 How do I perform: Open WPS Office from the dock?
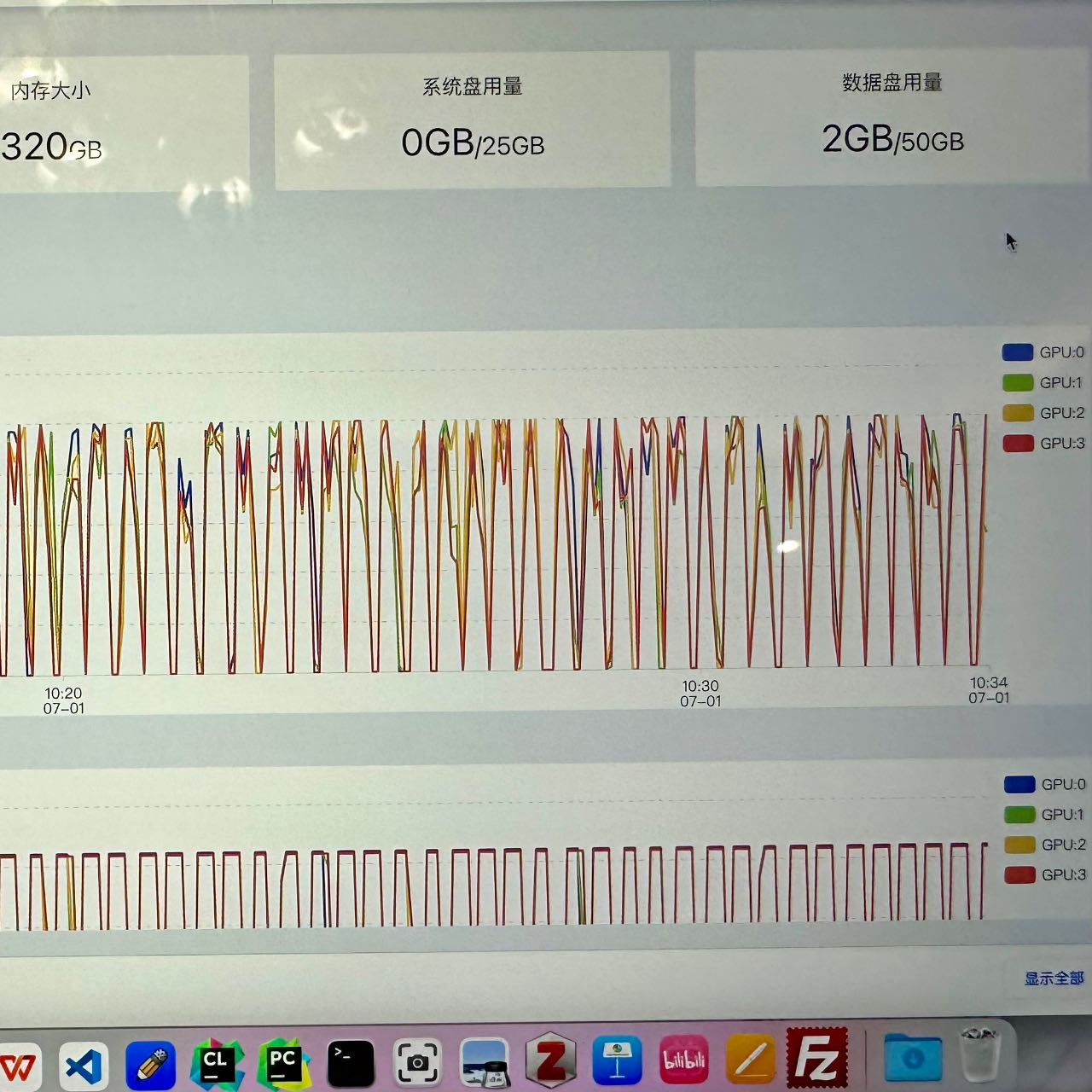(x=19, y=1066)
